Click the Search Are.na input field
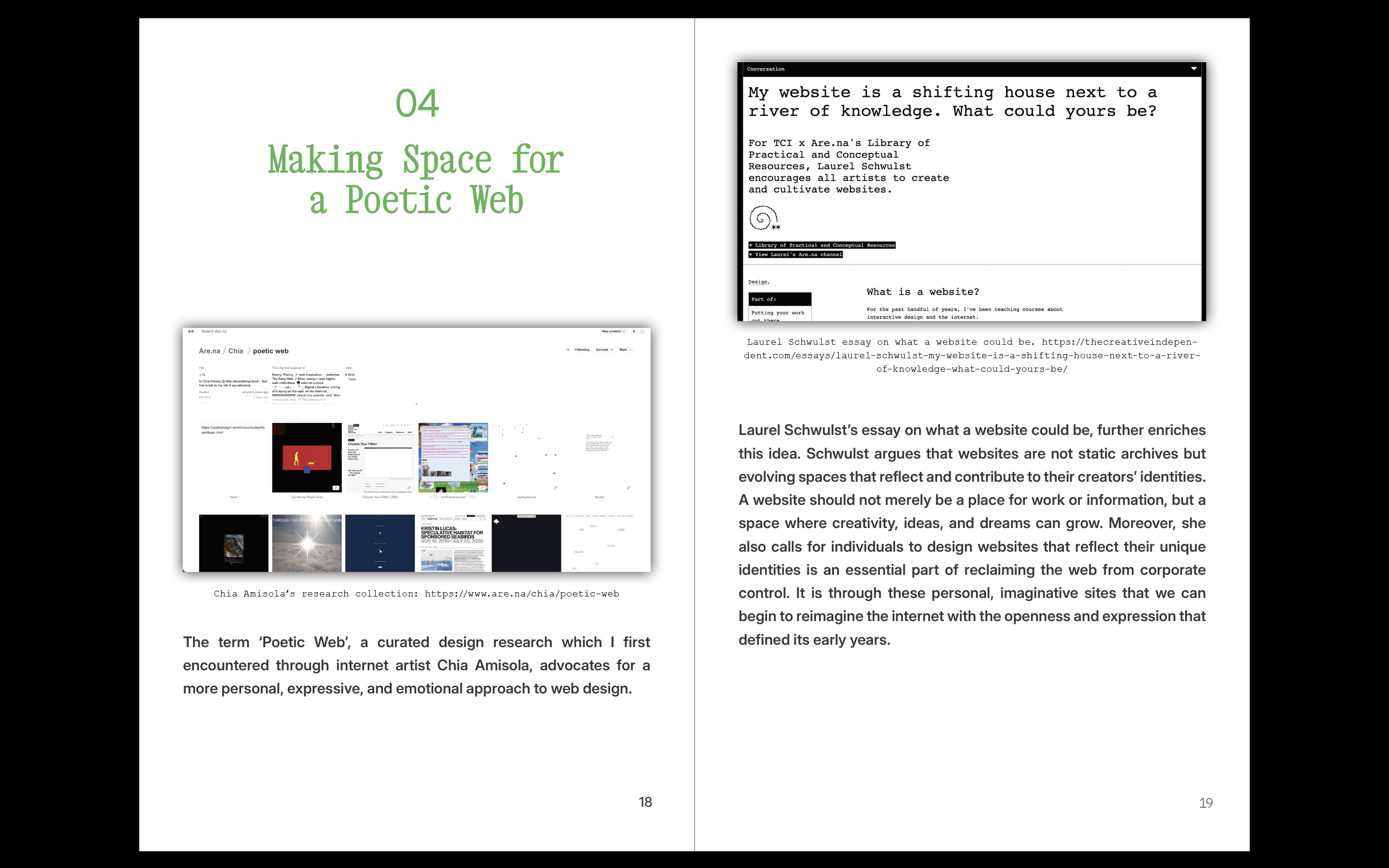Screen dimensions: 1389x868 coord(214,331)
